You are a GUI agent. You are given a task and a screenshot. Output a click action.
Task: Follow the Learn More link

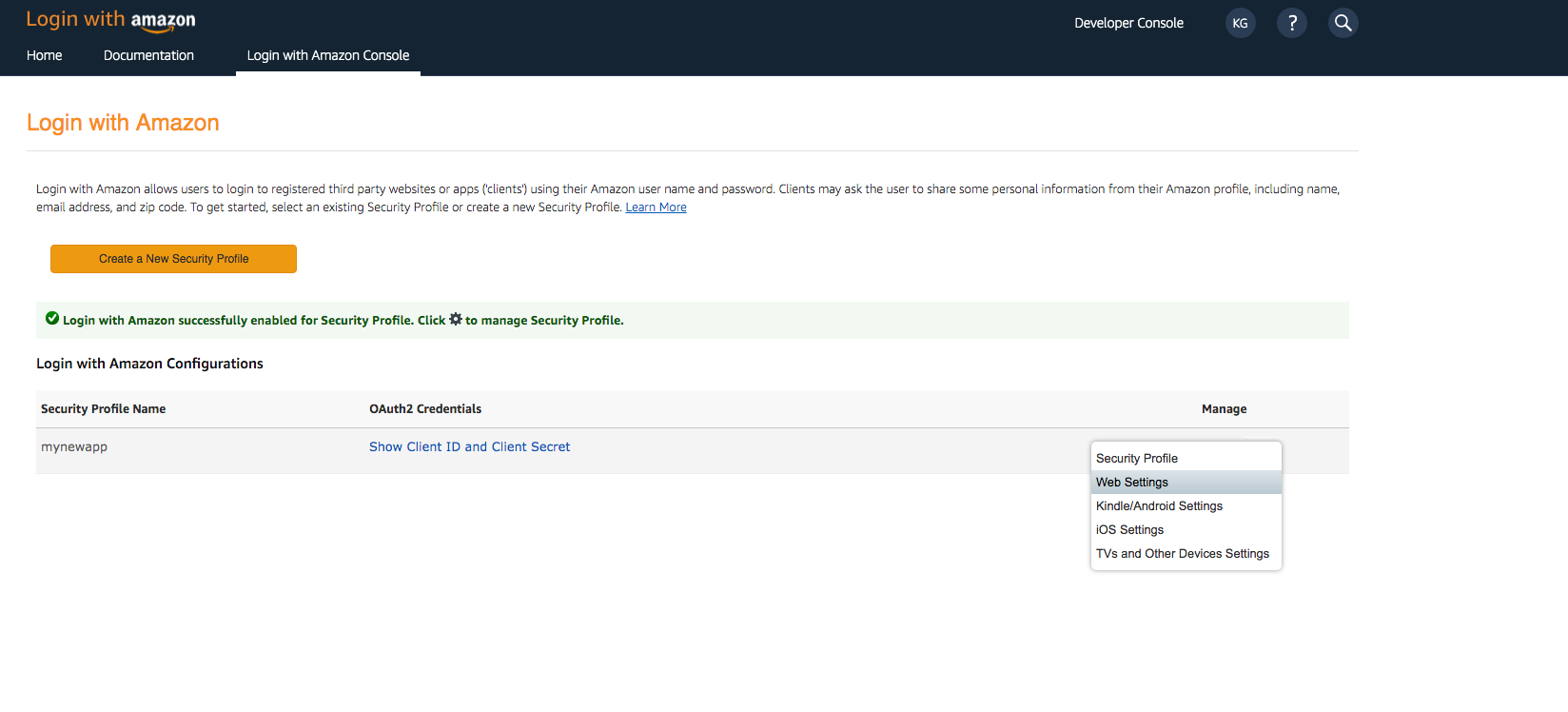[656, 207]
